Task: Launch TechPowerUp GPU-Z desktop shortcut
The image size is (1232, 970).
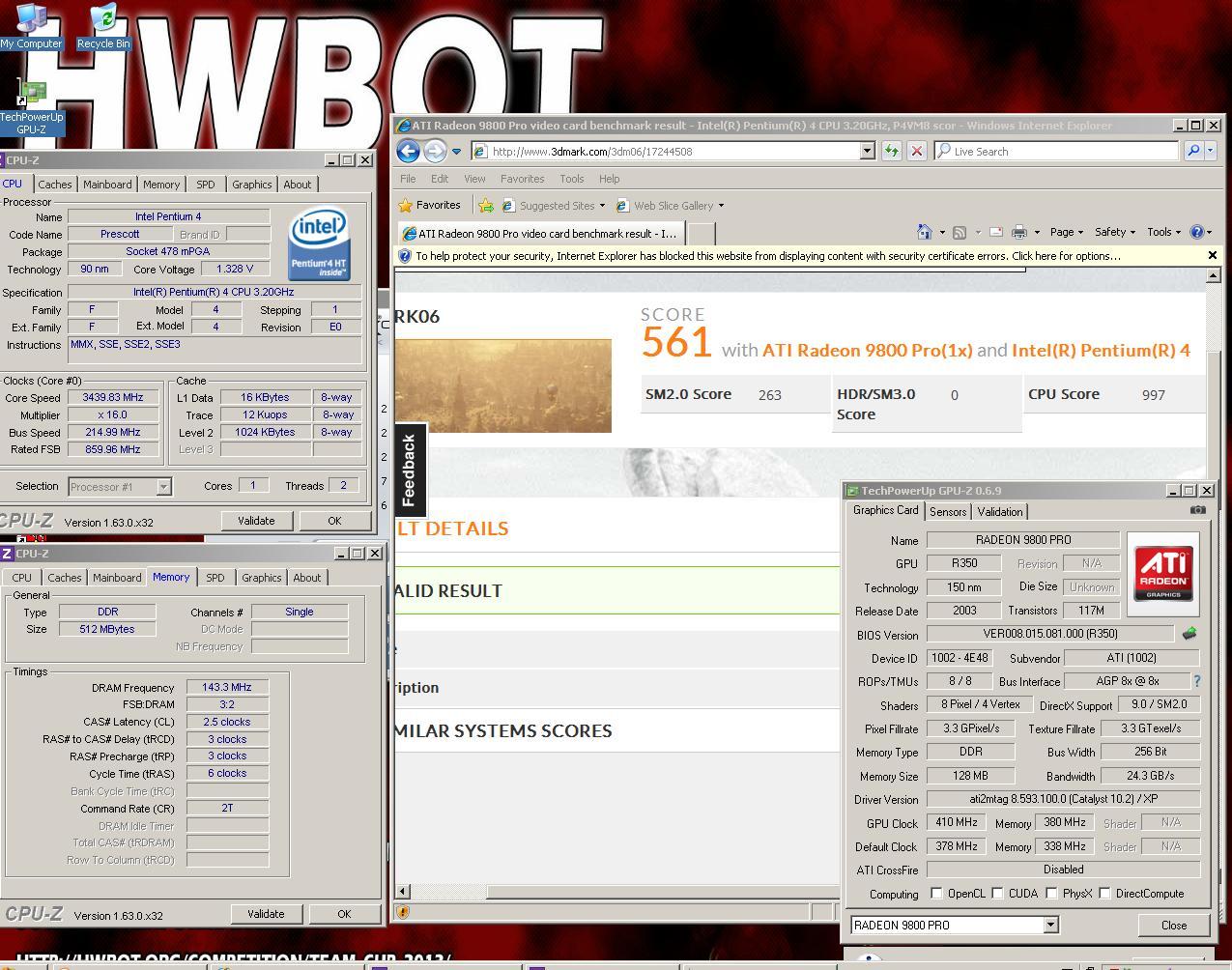Action: point(31,108)
